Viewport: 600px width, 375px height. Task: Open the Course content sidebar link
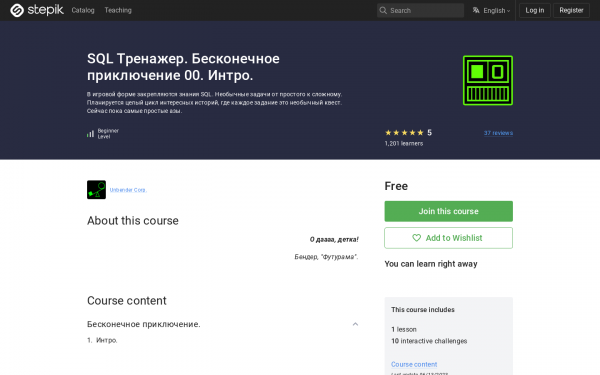(414, 364)
